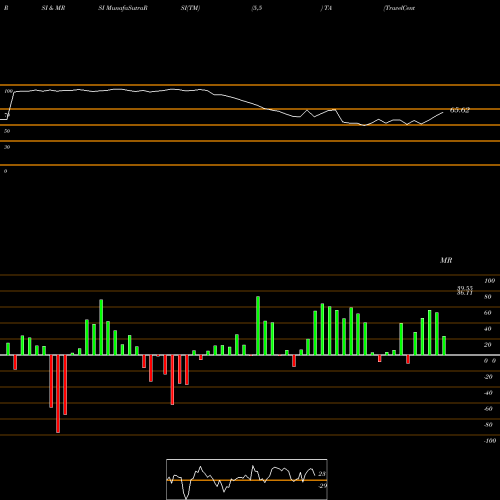
Task: Click the MR axis label 80
Action: pos(487,297)
